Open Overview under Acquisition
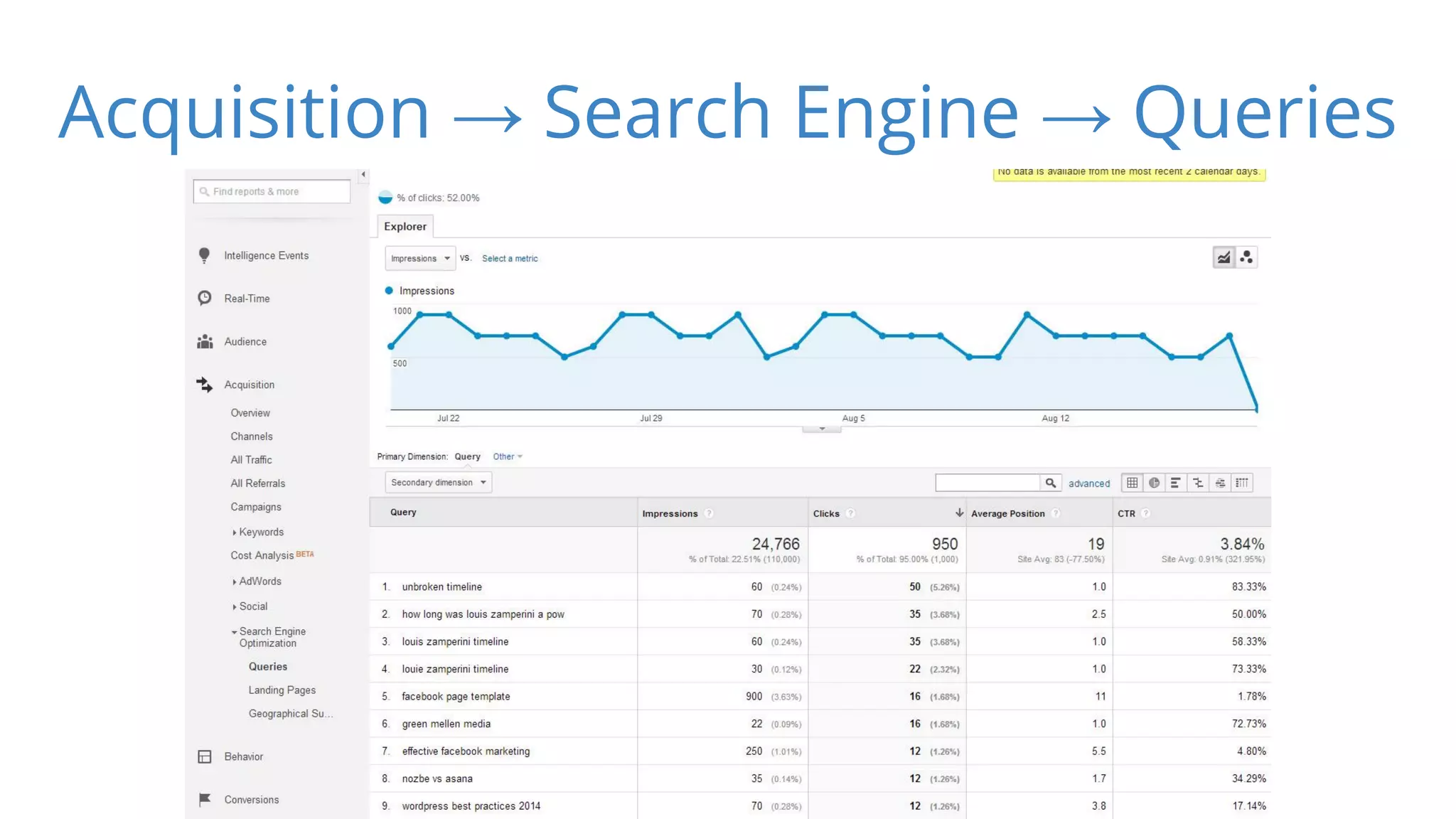 [x=250, y=413]
